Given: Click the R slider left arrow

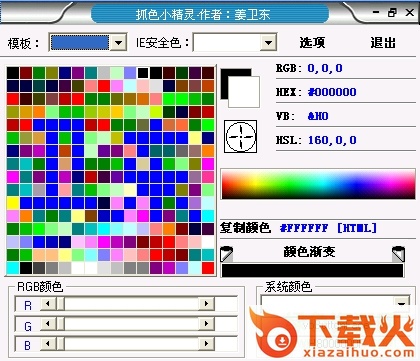Looking at the screenshot, I should [x=48, y=304].
